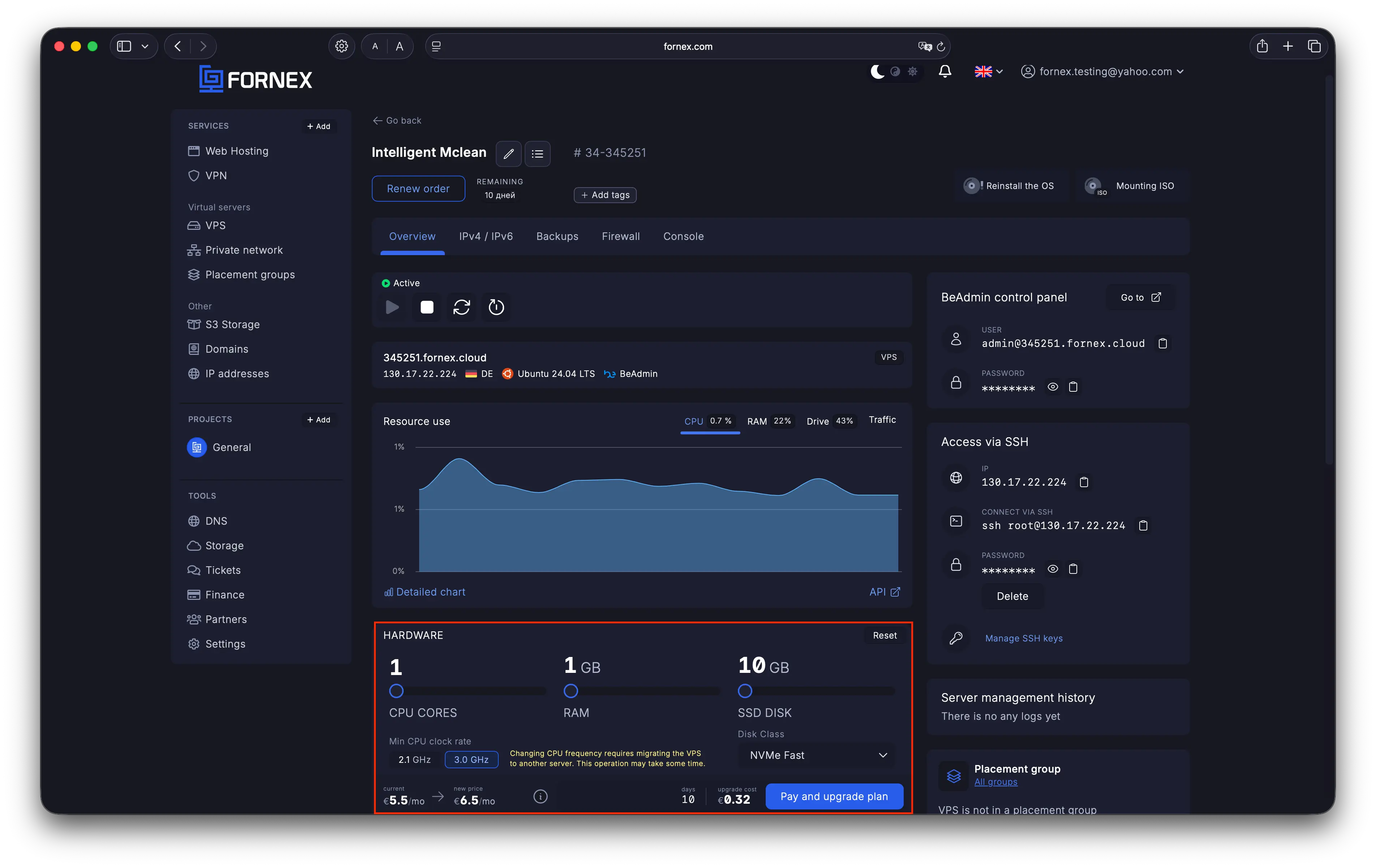Copy BeAdmin control panel password
The image size is (1376, 868).
click(x=1073, y=387)
